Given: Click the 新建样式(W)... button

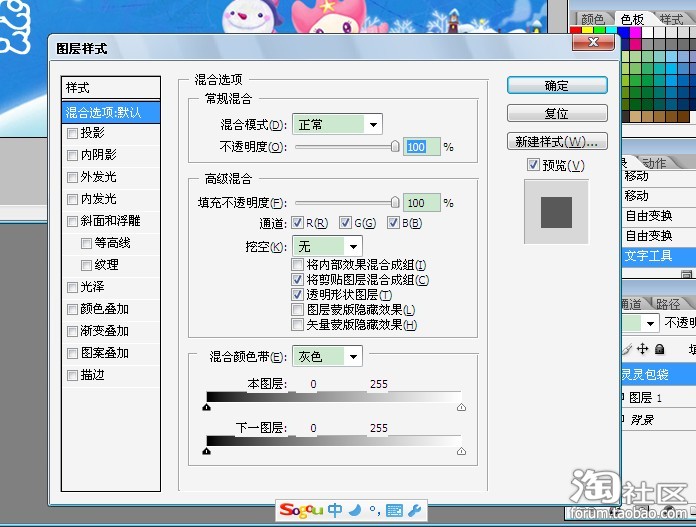Looking at the screenshot, I should [x=557, y=142].
